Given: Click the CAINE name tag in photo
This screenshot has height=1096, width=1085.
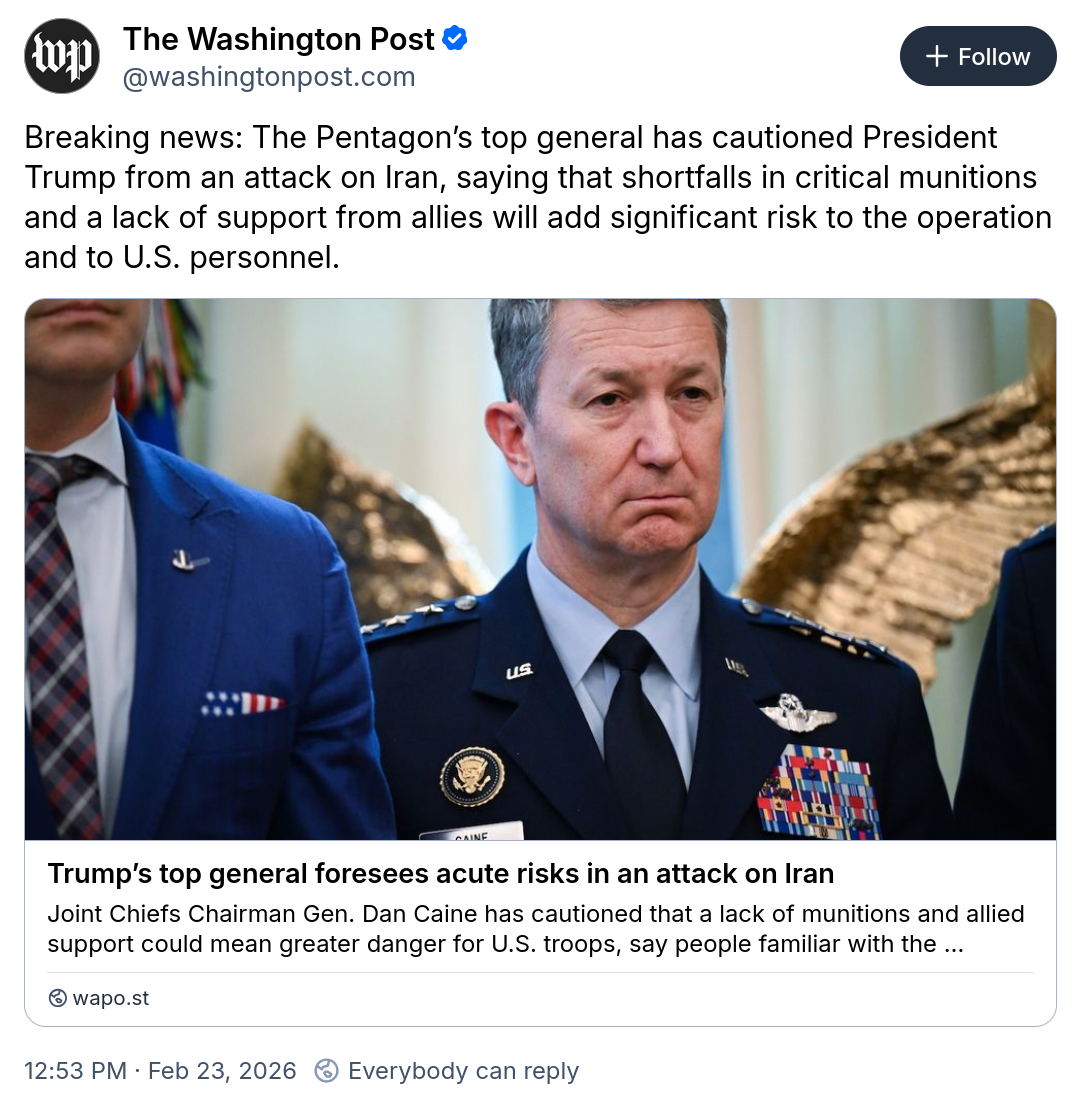Looking at the screenshot, I should [471, 832].
